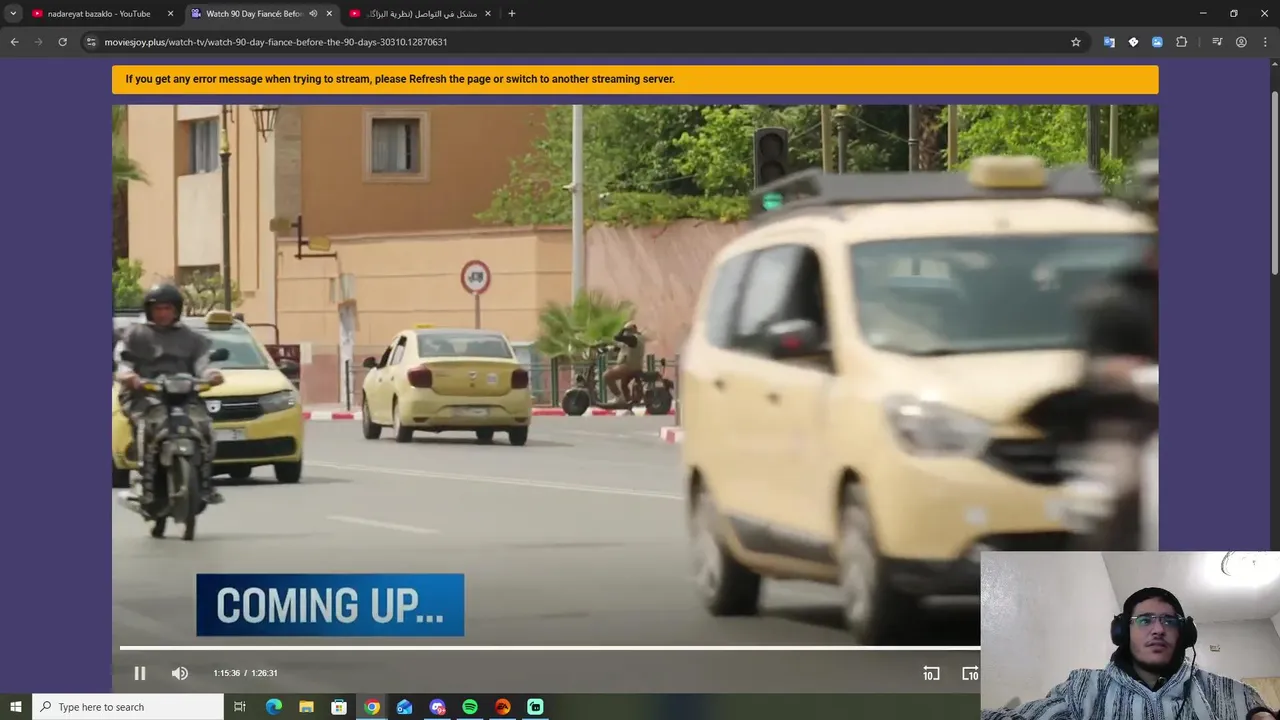Expand the tab search dropdown
This screenshot has height=720, width=1280.
13,13
